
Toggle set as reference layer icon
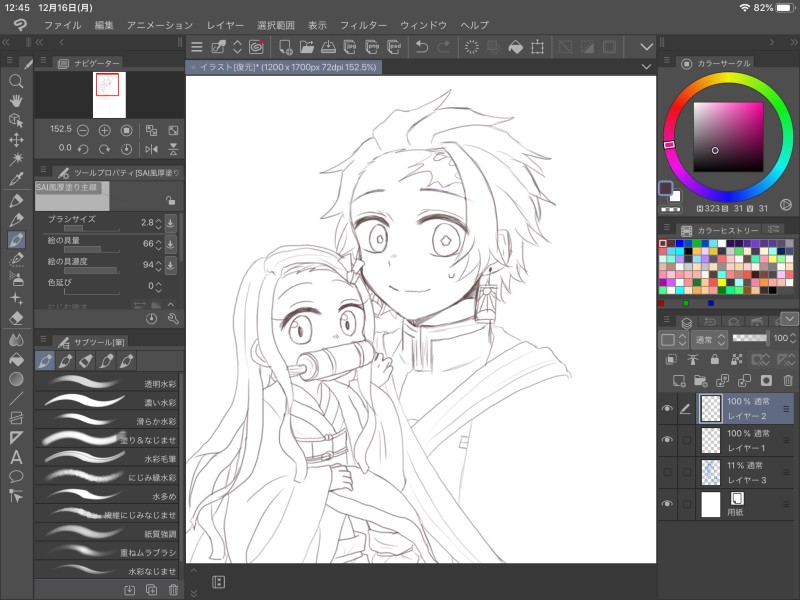click(x=693, y=360)
